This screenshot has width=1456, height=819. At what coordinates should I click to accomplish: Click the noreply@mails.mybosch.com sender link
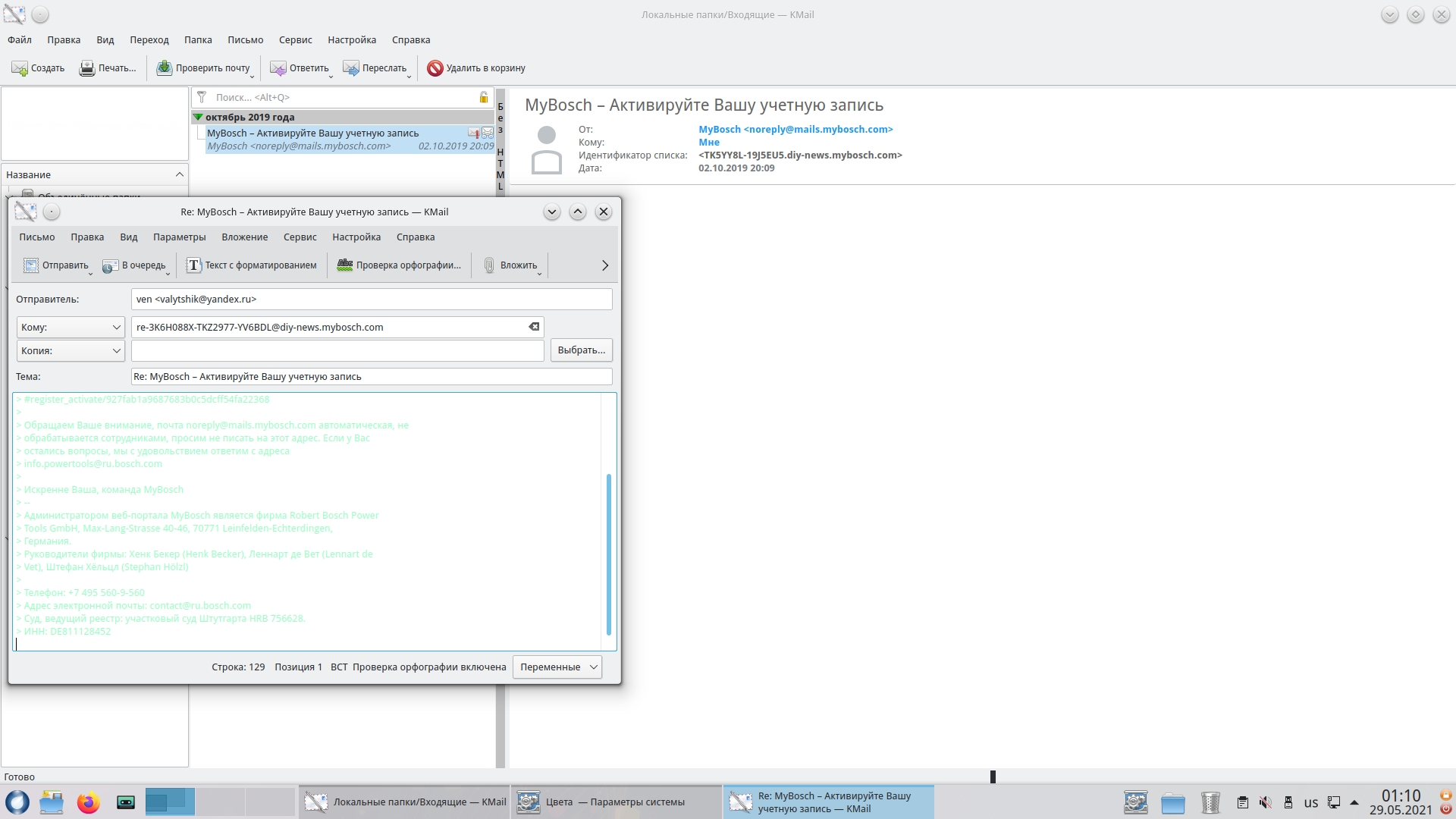[795, 130]
